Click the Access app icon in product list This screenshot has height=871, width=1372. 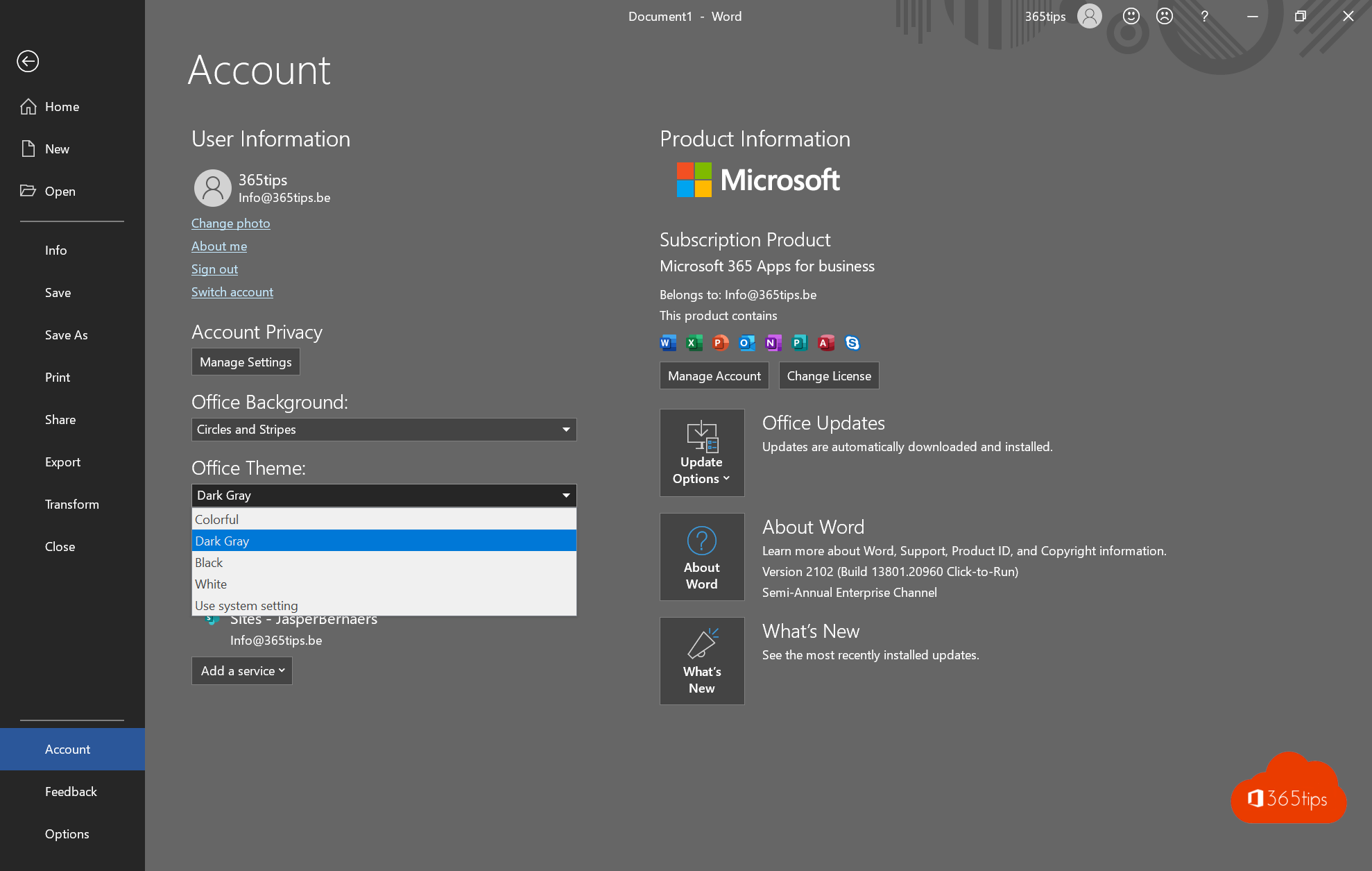pos(824,343)
